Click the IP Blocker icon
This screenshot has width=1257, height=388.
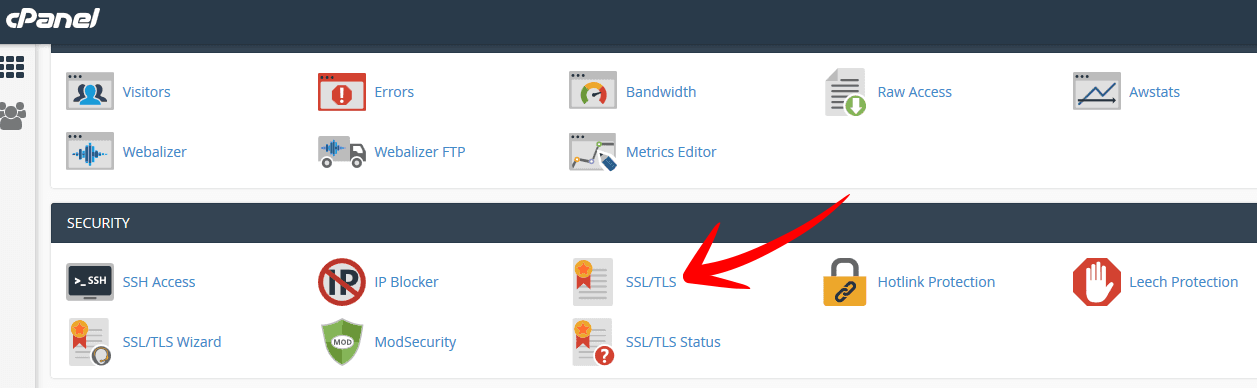pos(342,282)
